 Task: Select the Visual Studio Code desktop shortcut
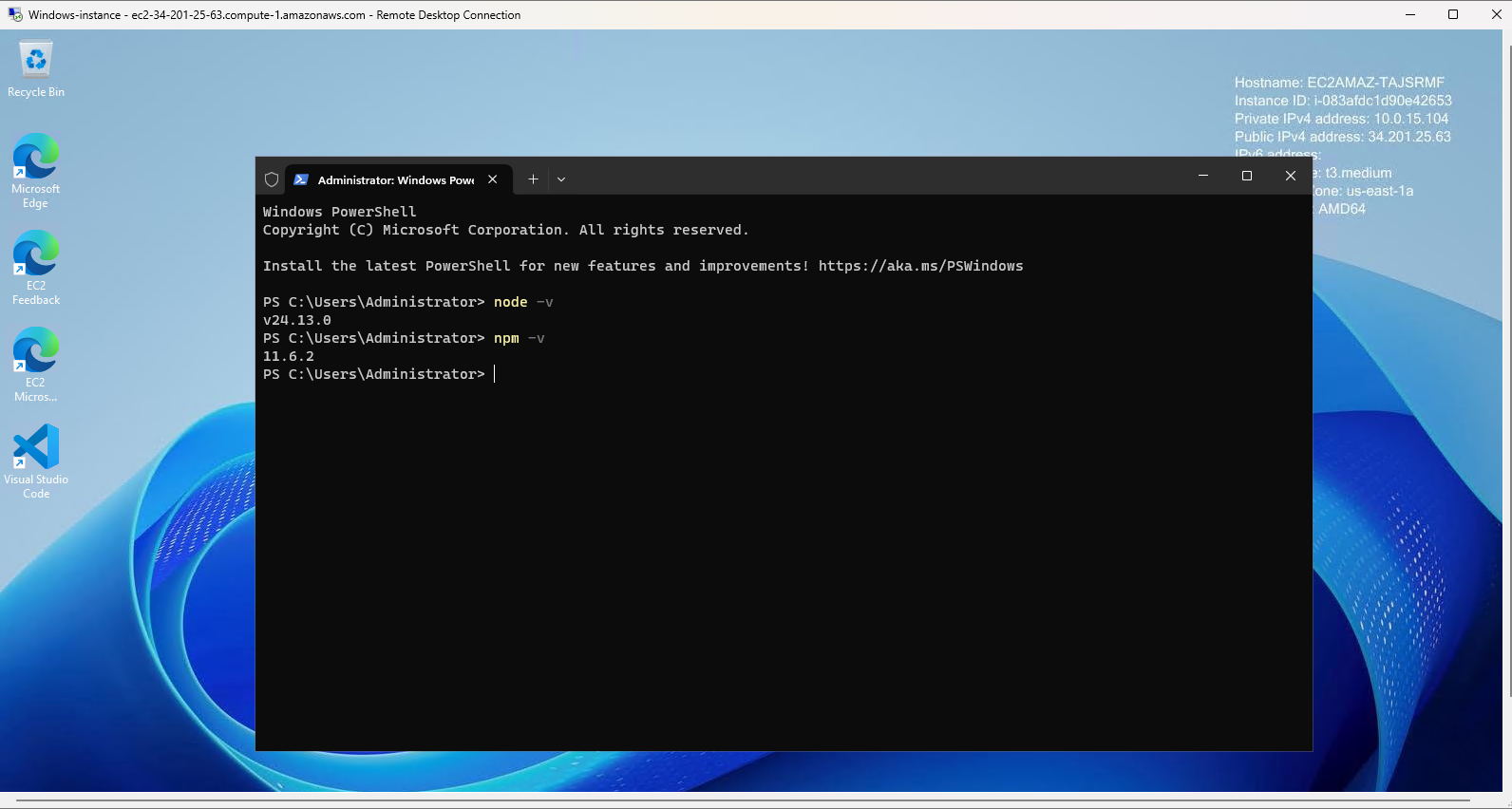(x=36, y=461)
